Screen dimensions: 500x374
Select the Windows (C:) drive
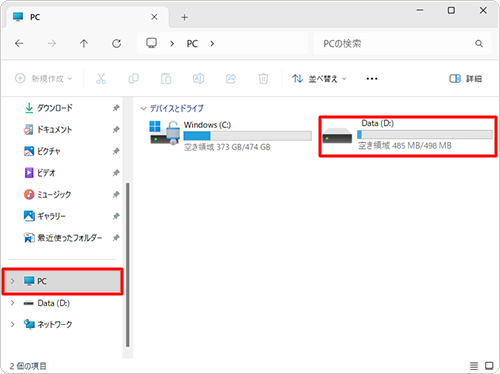[x=230, y=136]
